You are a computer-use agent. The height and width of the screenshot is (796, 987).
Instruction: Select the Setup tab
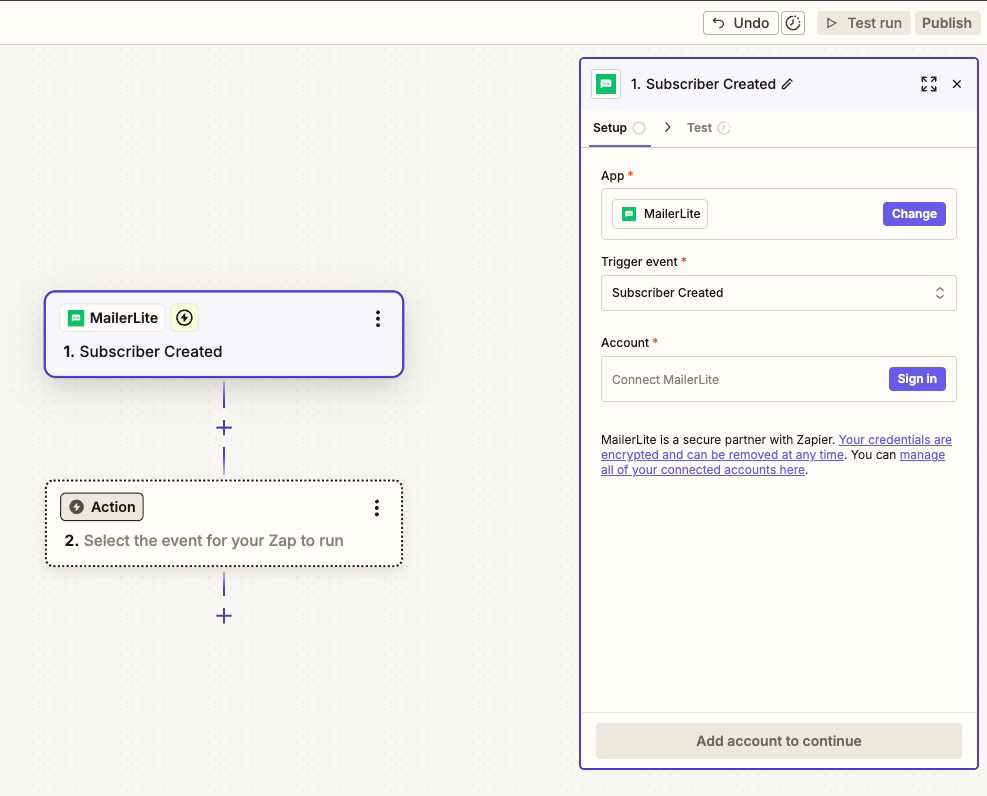611,127
